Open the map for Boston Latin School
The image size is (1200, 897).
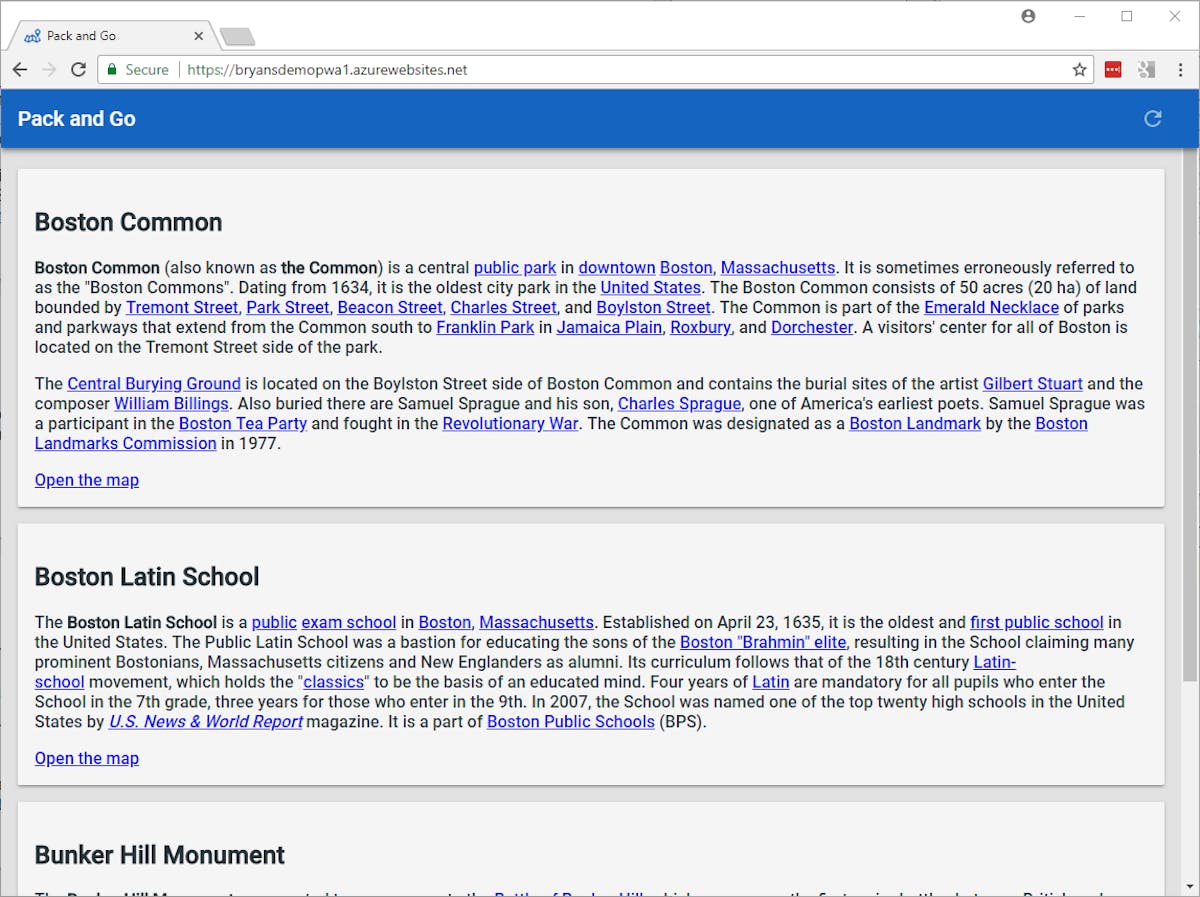[x=87, y=758]
